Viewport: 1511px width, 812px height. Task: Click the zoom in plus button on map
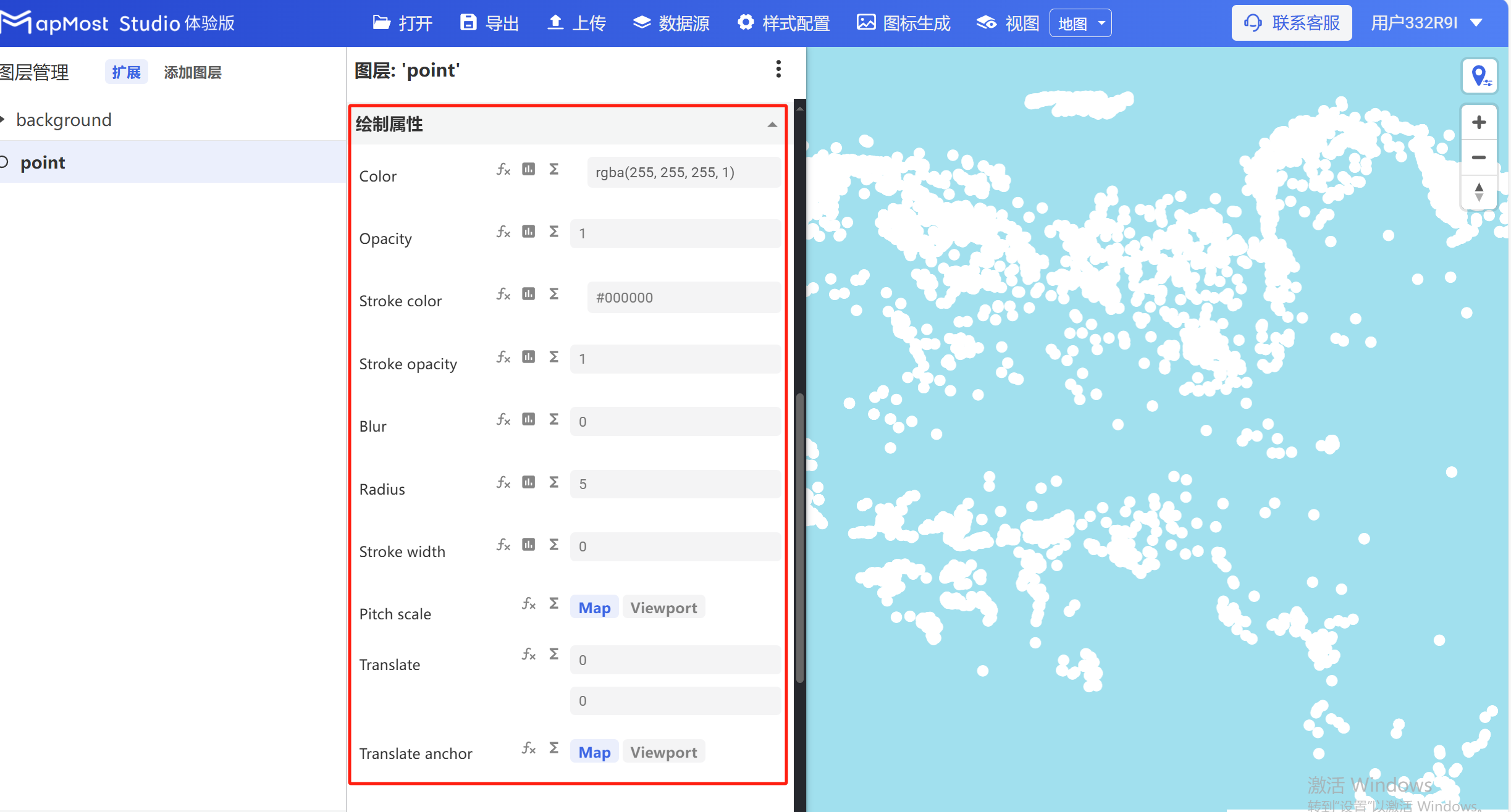point(1478,122)
